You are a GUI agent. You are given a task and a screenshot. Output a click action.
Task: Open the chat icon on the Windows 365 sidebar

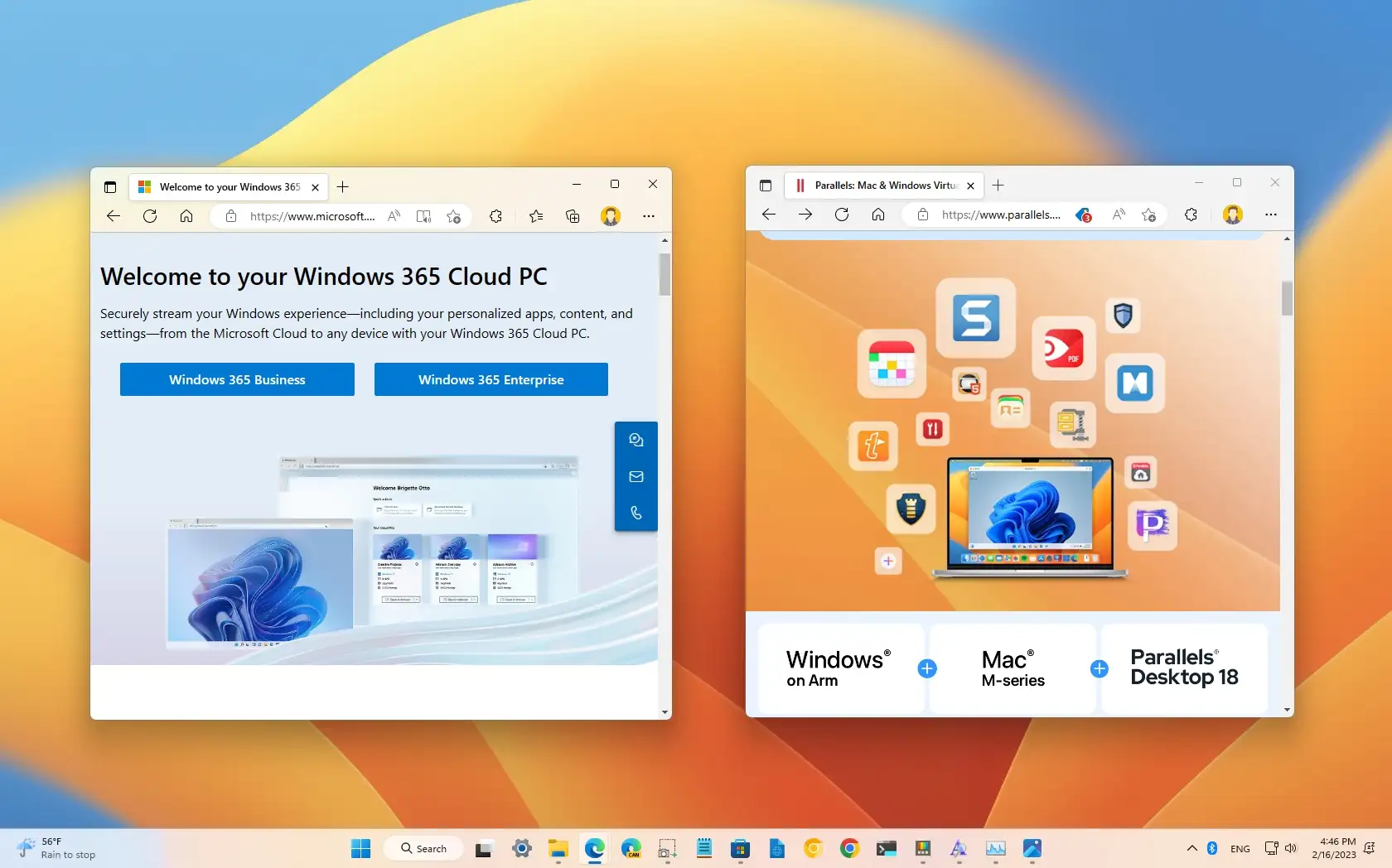click(636, 440)
